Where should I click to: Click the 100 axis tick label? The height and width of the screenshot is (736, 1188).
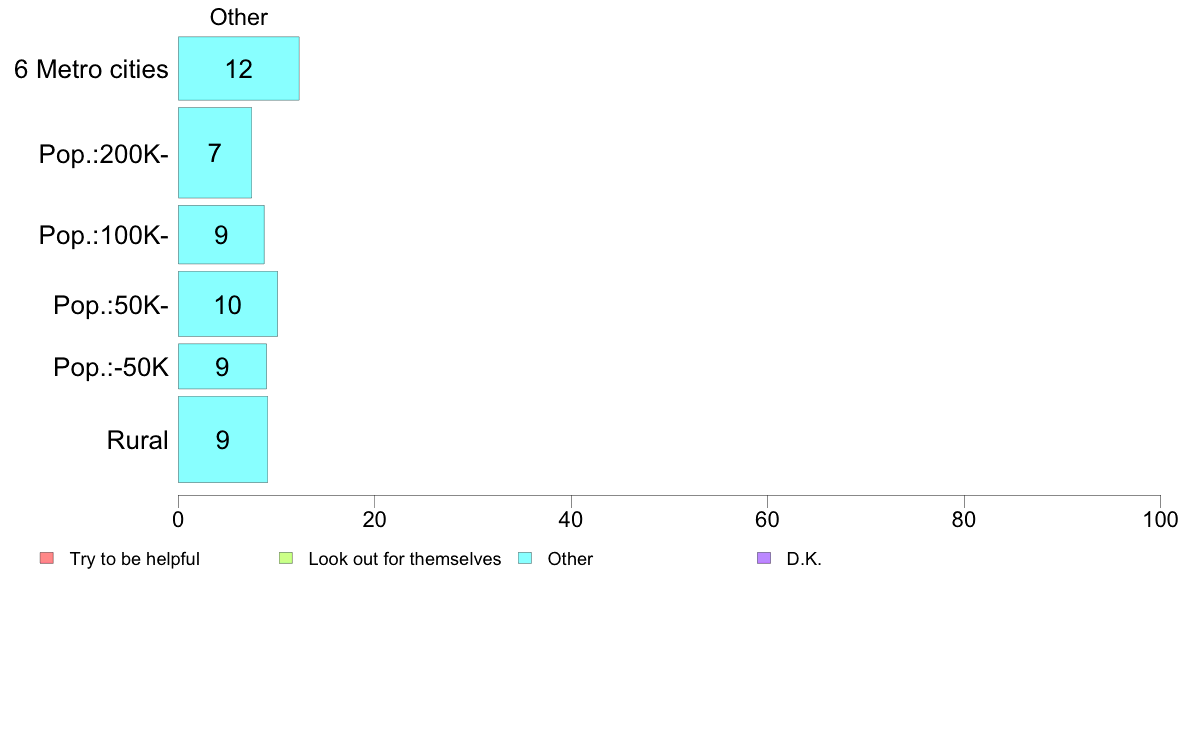[1160, 519]
